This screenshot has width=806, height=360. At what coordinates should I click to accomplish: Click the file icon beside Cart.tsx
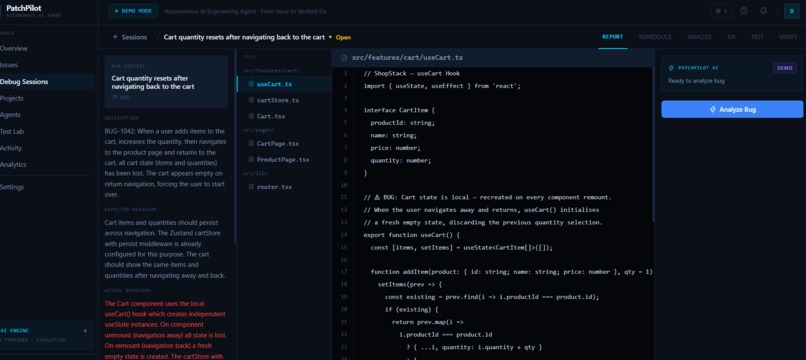(251, 116)
